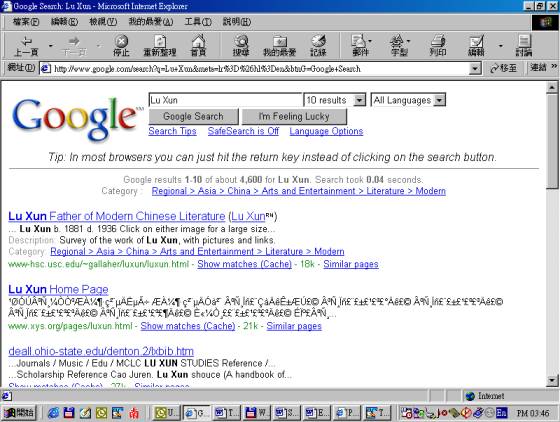Open the 討論 discuss toolbar button
Screen dimensions: 560x422
click(524, 46)
